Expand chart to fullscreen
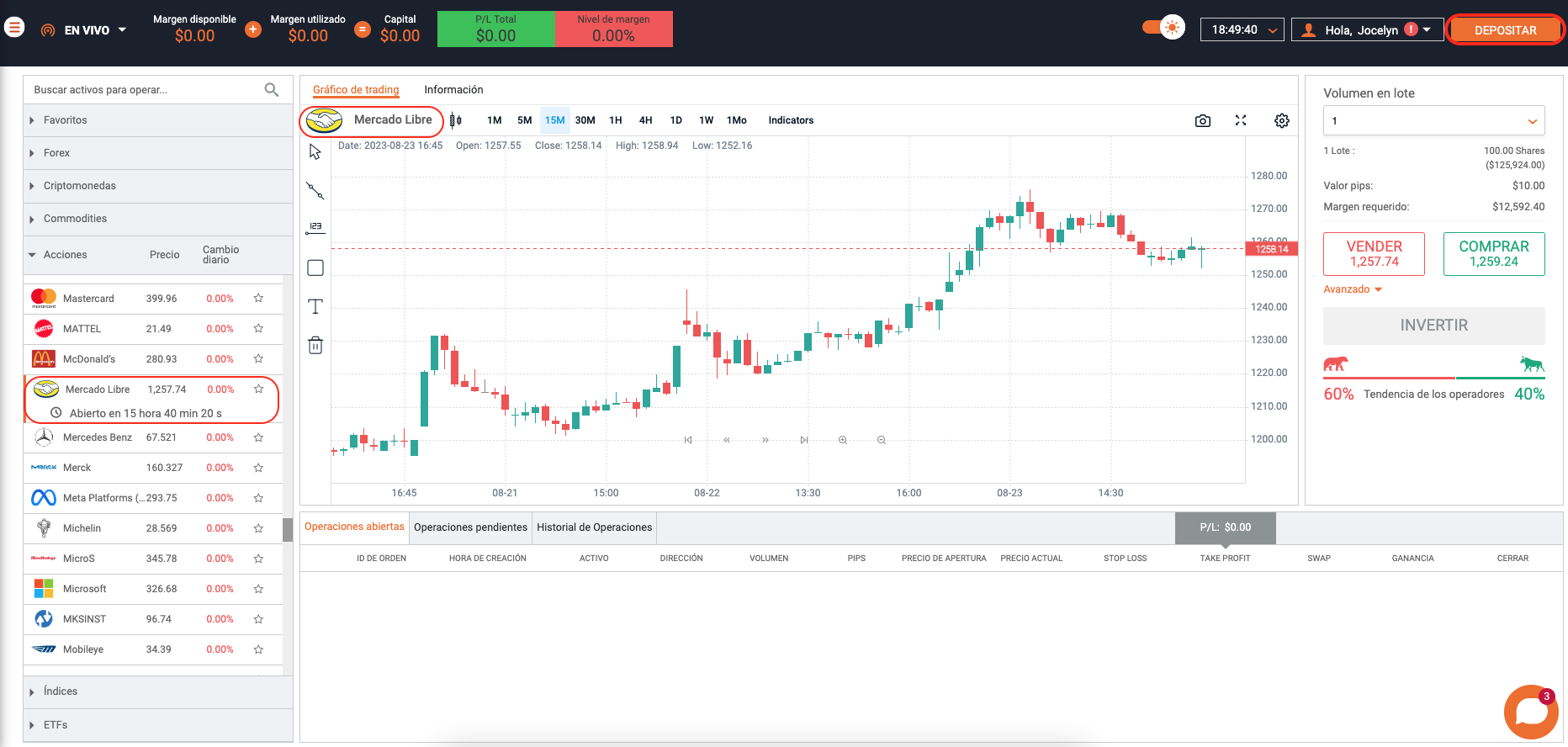 (1241, 120)
